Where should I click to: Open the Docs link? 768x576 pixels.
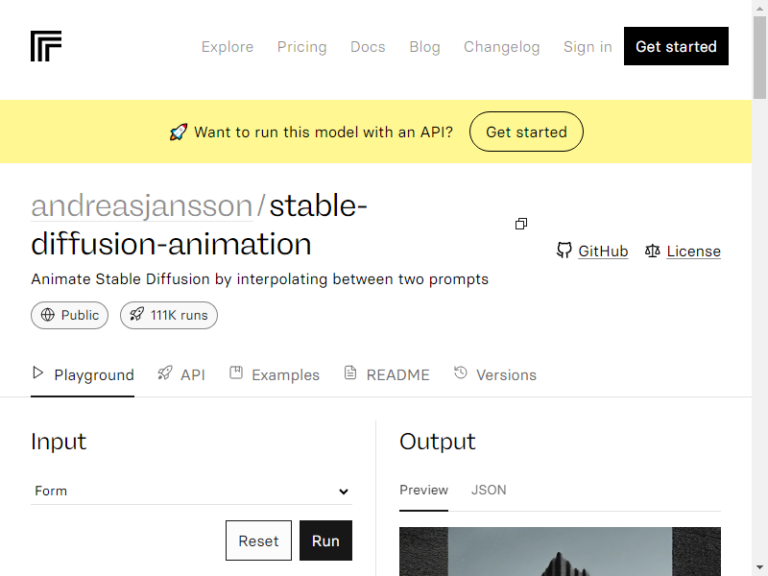coord(368,47)
